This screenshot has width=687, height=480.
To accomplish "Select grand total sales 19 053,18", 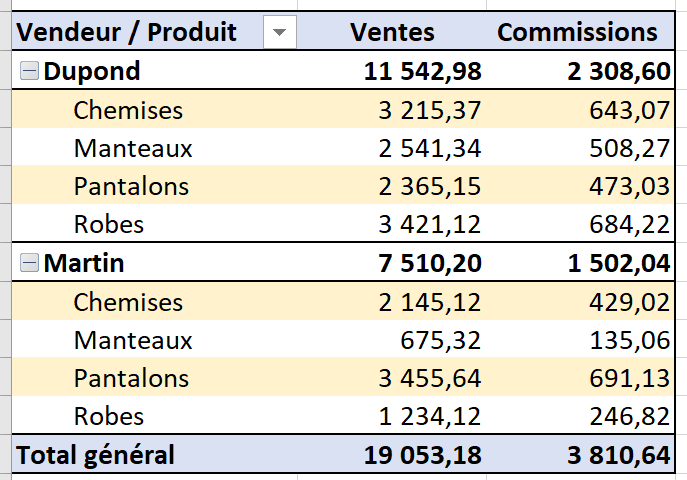I will [x=422, y=455].
